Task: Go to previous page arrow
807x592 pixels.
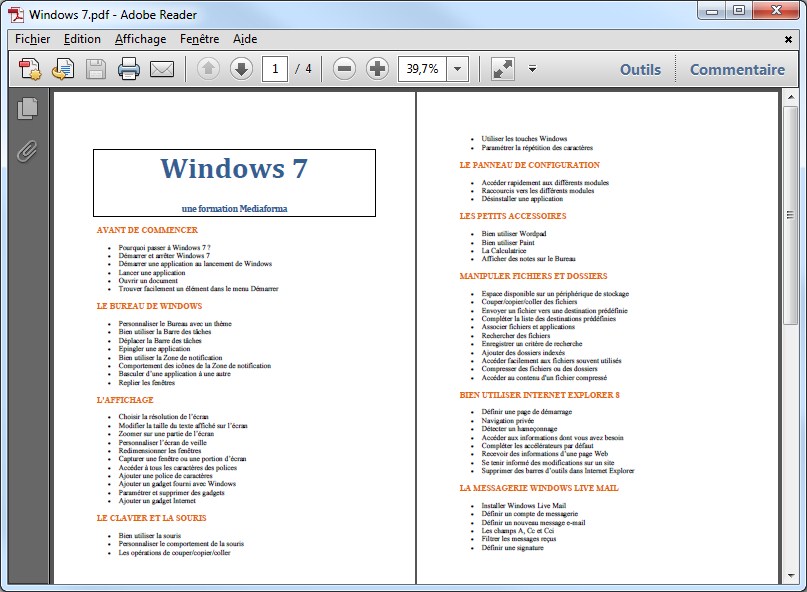Action: 208,69
